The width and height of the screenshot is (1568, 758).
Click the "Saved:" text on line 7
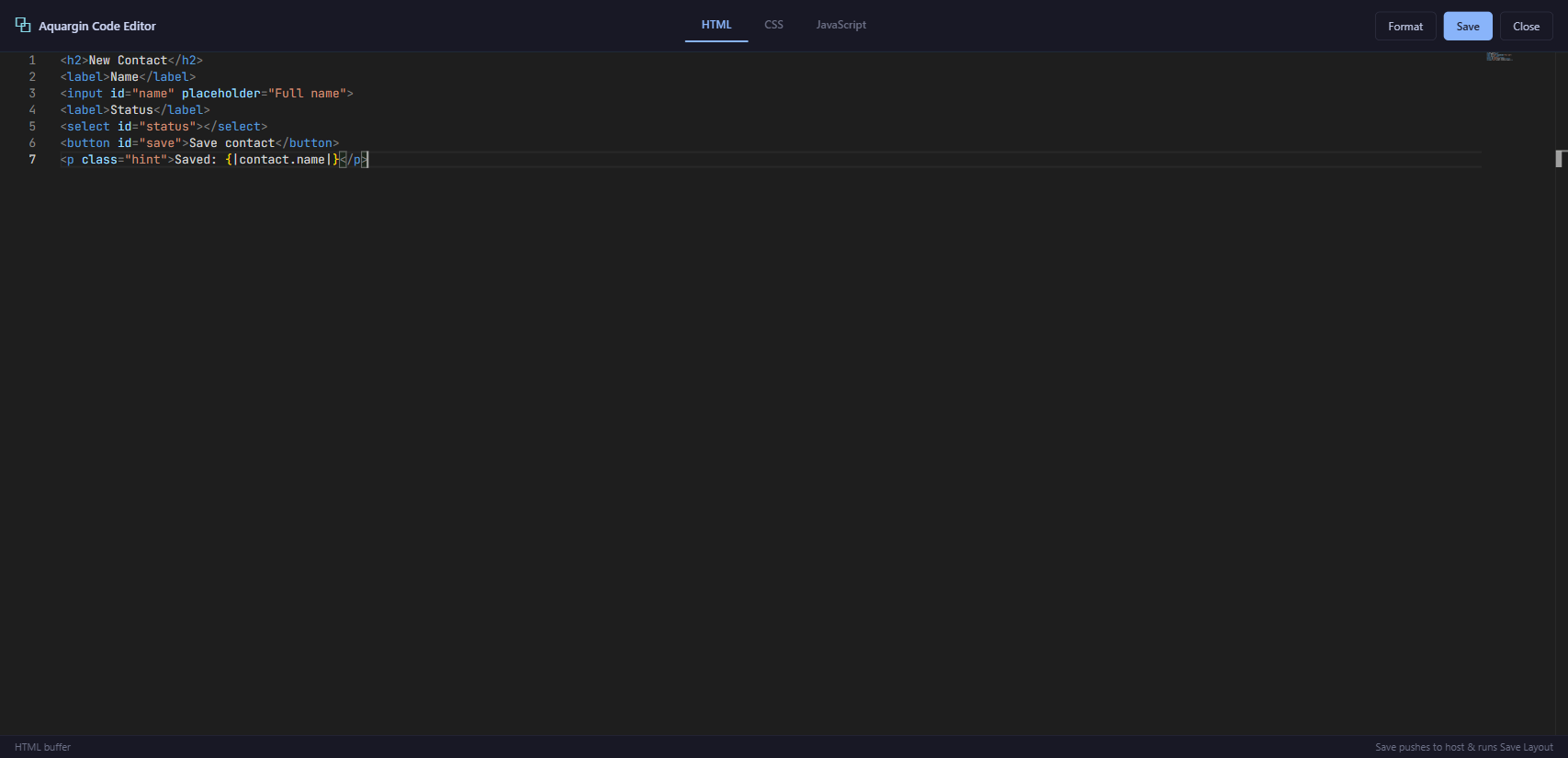pos(196,159)
